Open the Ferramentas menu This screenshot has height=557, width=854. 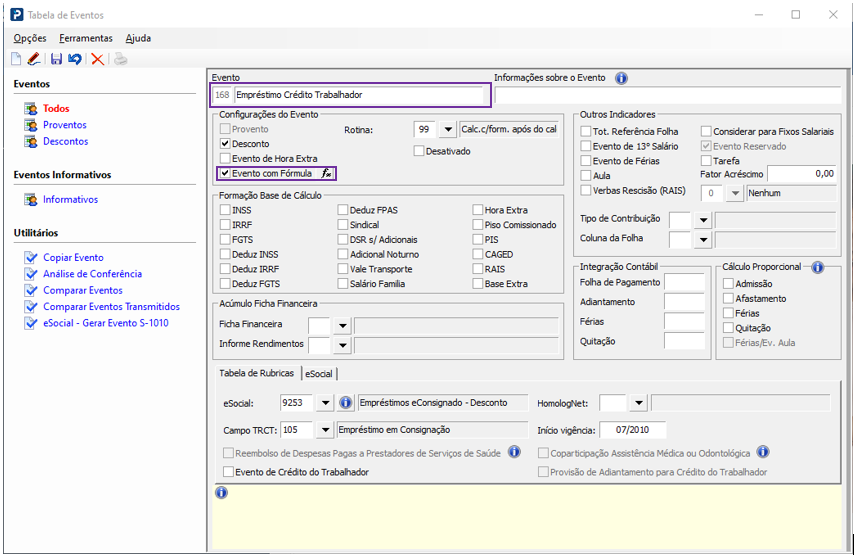(x=86, y=38)
